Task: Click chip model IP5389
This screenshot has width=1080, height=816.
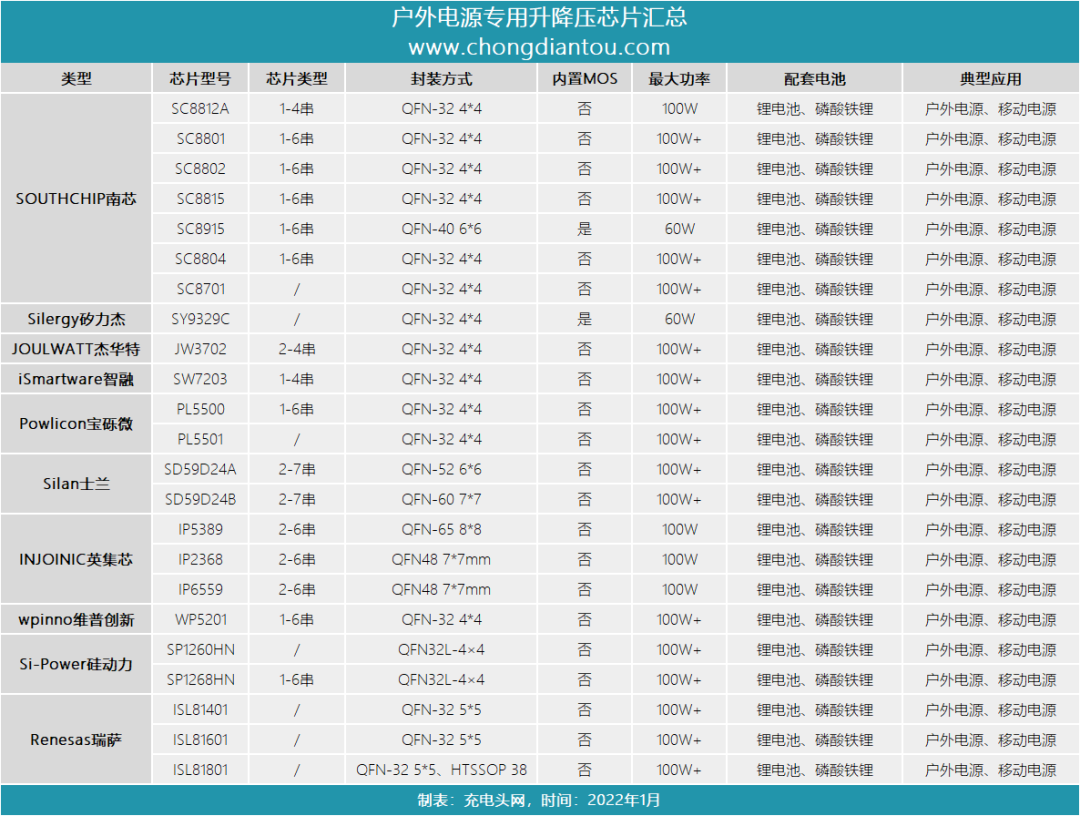Action: coord(200,530)
